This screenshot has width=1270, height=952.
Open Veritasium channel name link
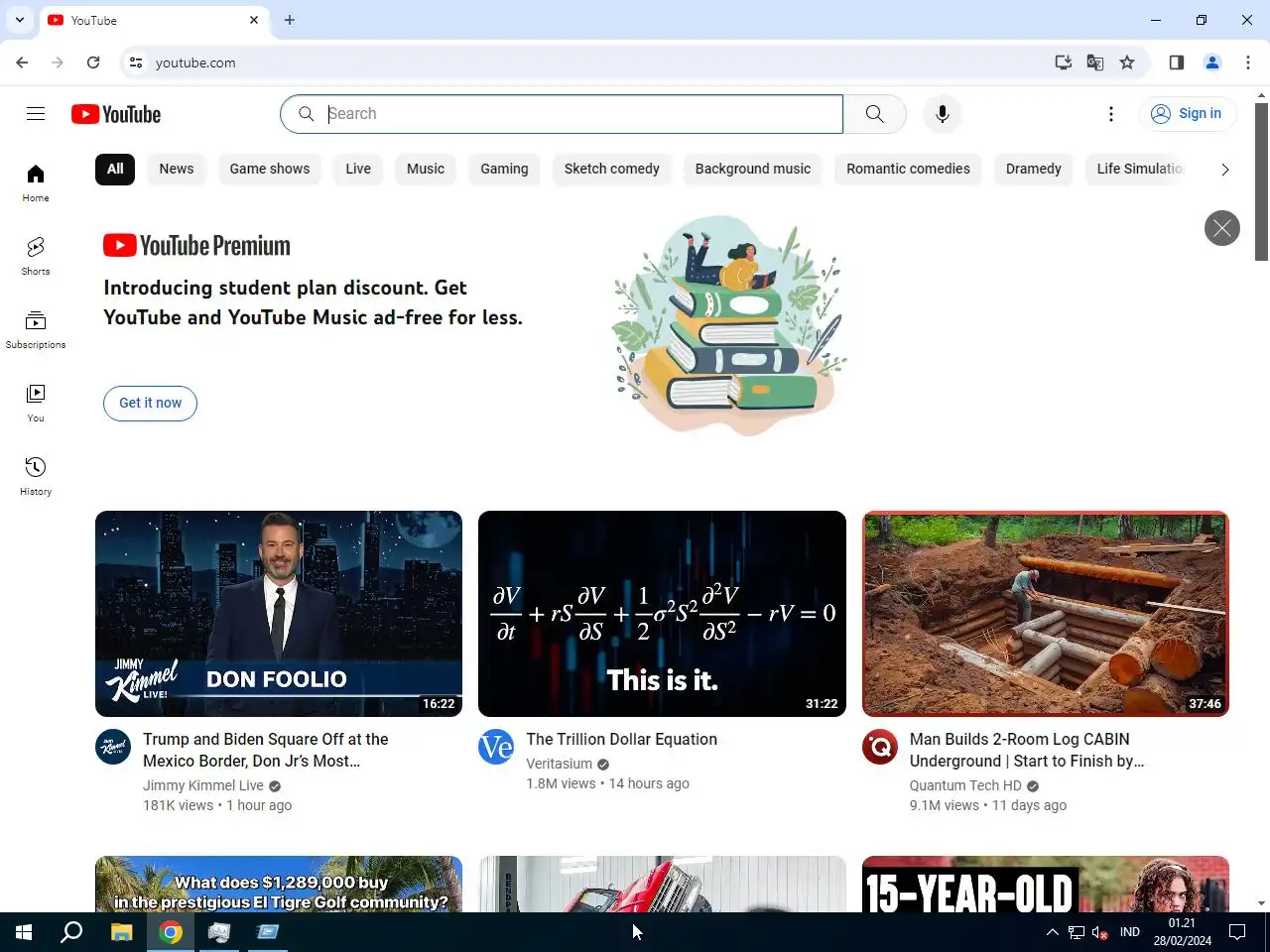(x=560, y=764)
